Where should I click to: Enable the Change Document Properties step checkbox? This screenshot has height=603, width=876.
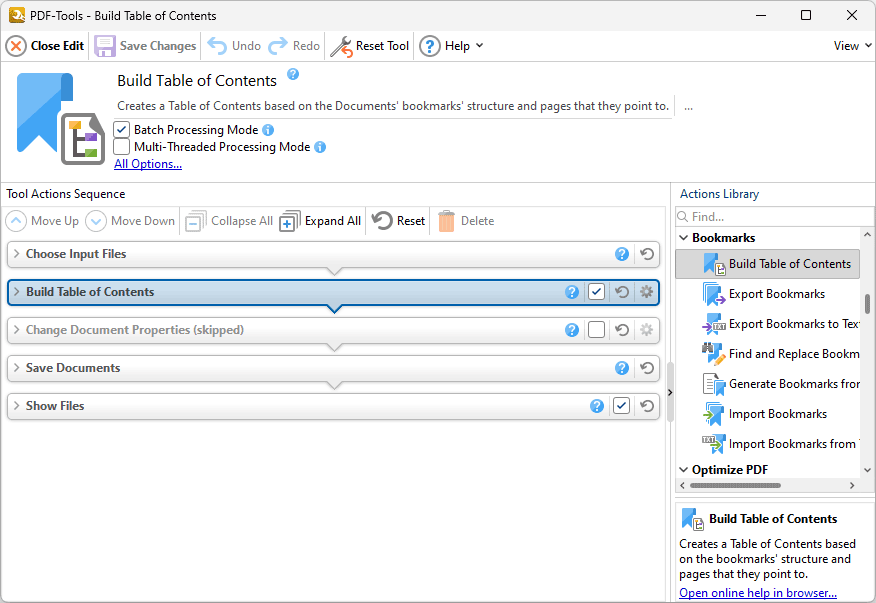coord(597,330)
